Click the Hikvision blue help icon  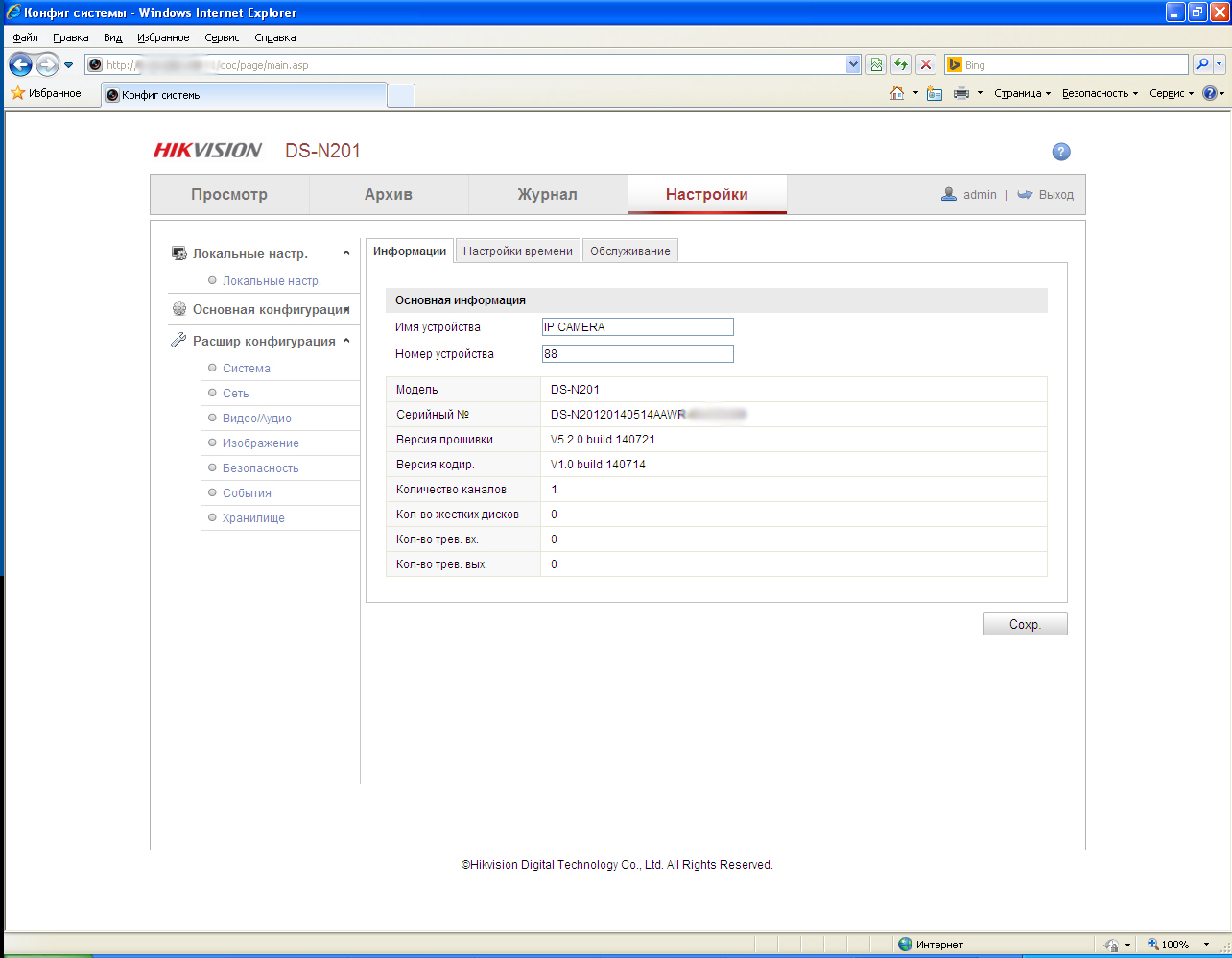[1061, 152]
